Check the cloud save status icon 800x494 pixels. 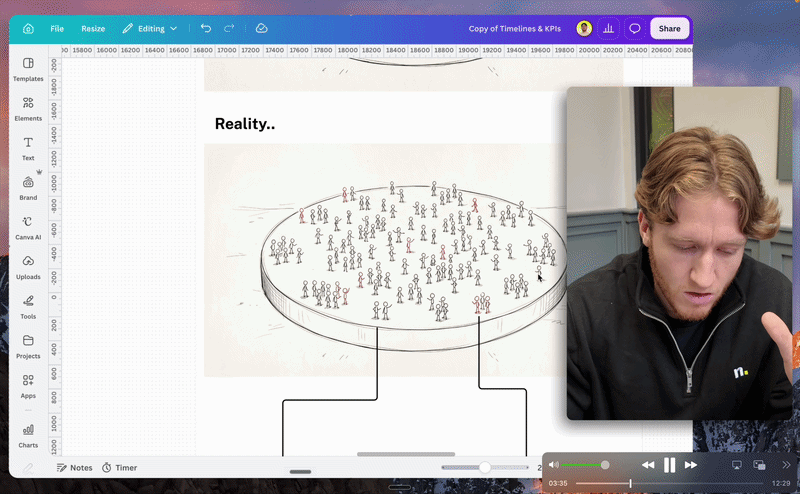[261, 29]
